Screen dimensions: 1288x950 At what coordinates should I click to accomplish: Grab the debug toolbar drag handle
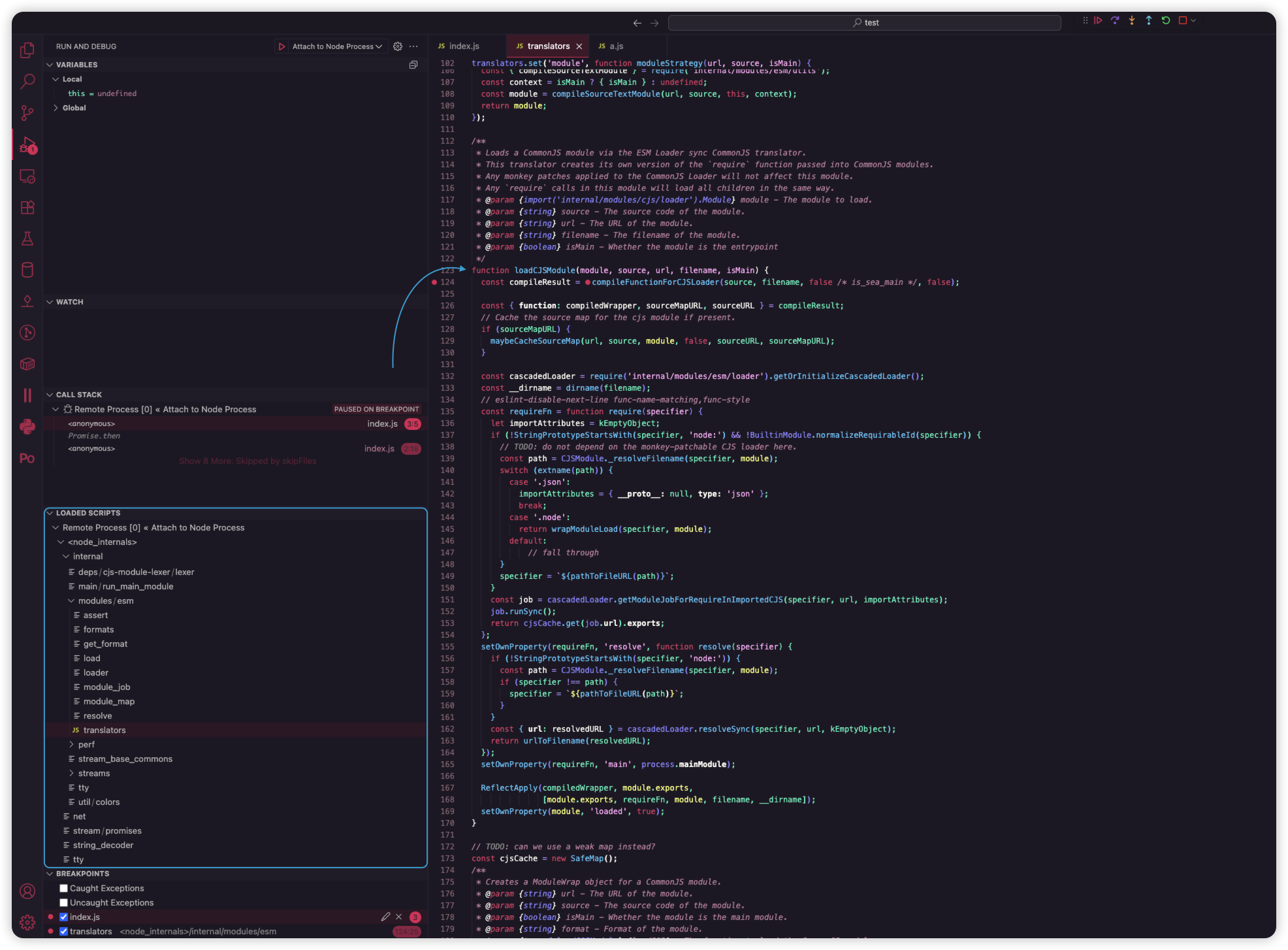click(1085, 21)
